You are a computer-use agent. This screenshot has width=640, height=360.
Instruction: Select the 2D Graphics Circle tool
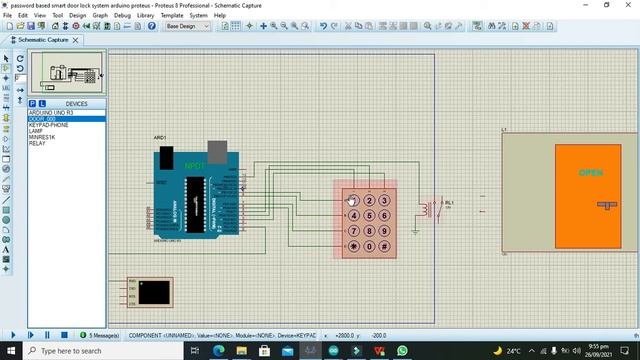click(6, 220)
